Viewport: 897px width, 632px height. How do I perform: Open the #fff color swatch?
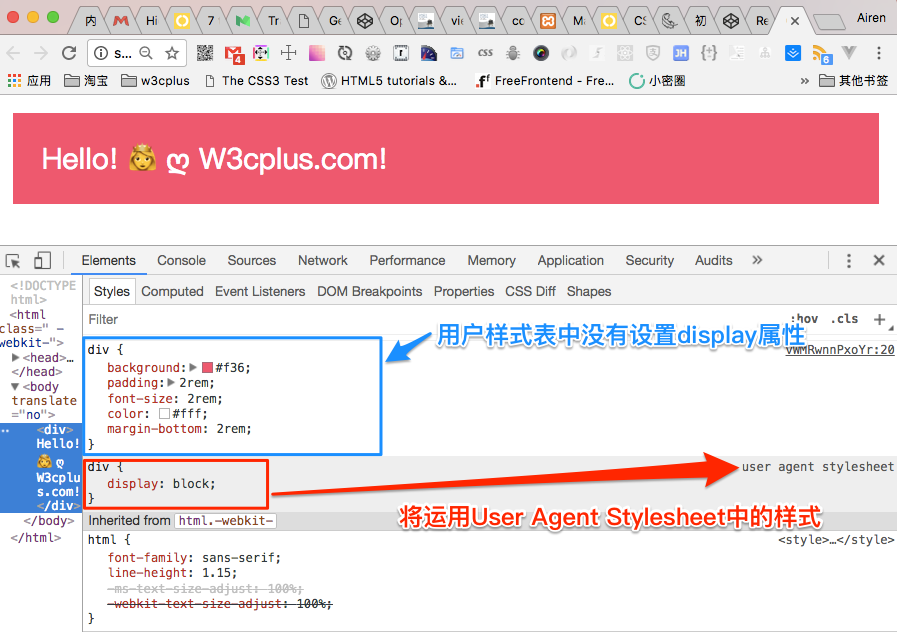click(x=165, y=413)
